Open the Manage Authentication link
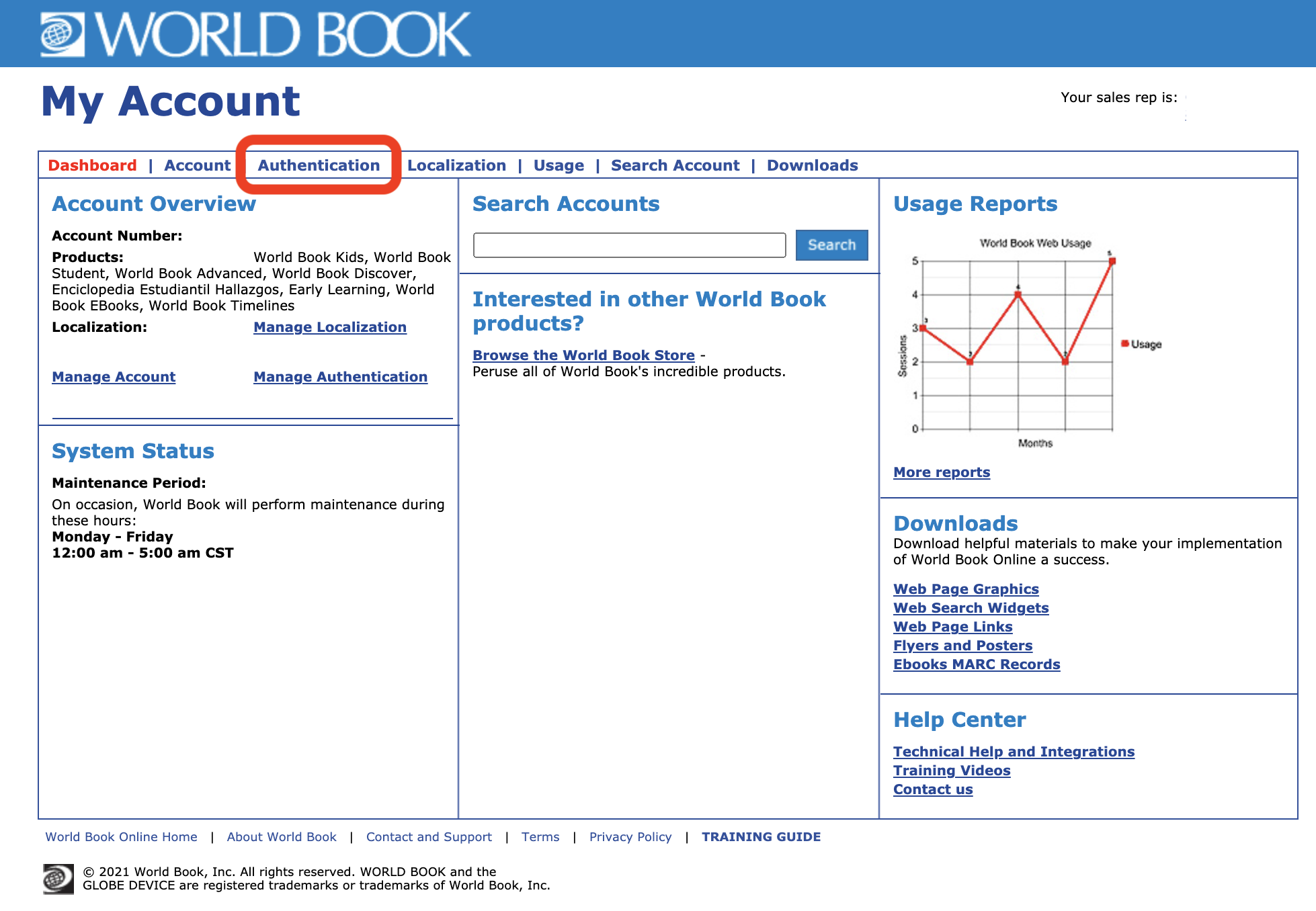The image size is (1316, 911). (x=340, y=377)
